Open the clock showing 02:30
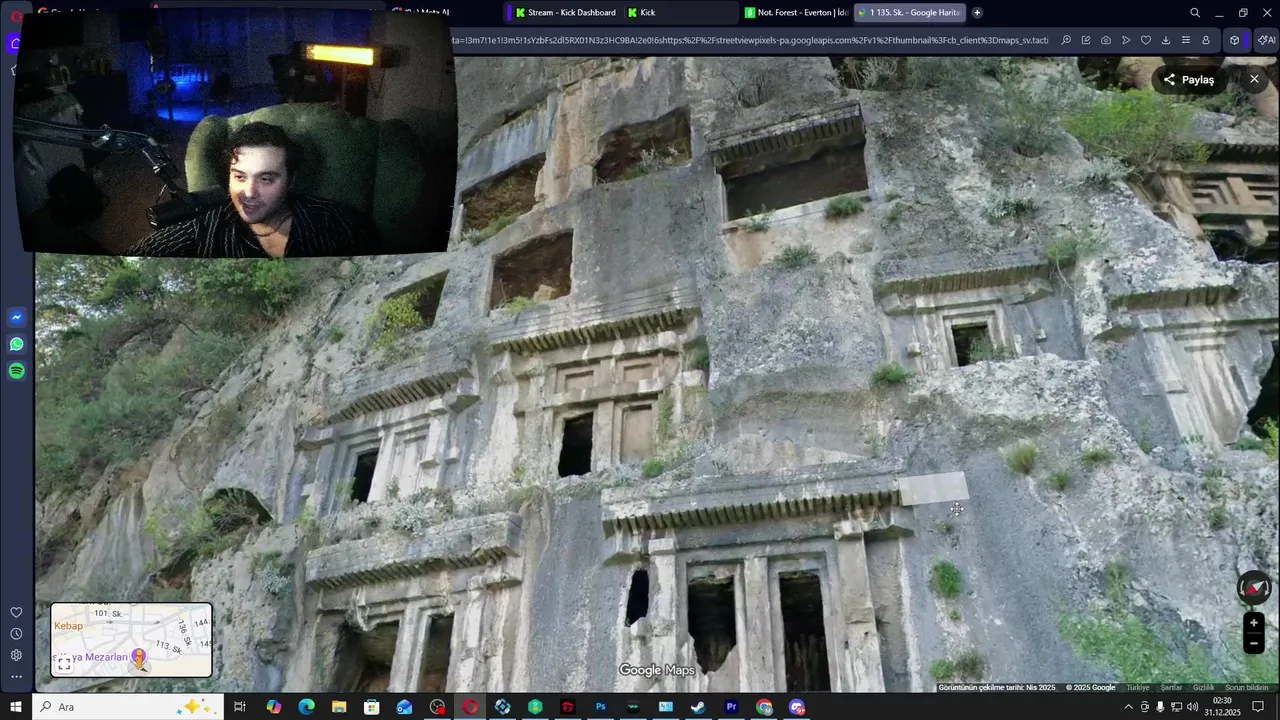This screenshot has width=1280, height=720. click(x=1224, y=707)
